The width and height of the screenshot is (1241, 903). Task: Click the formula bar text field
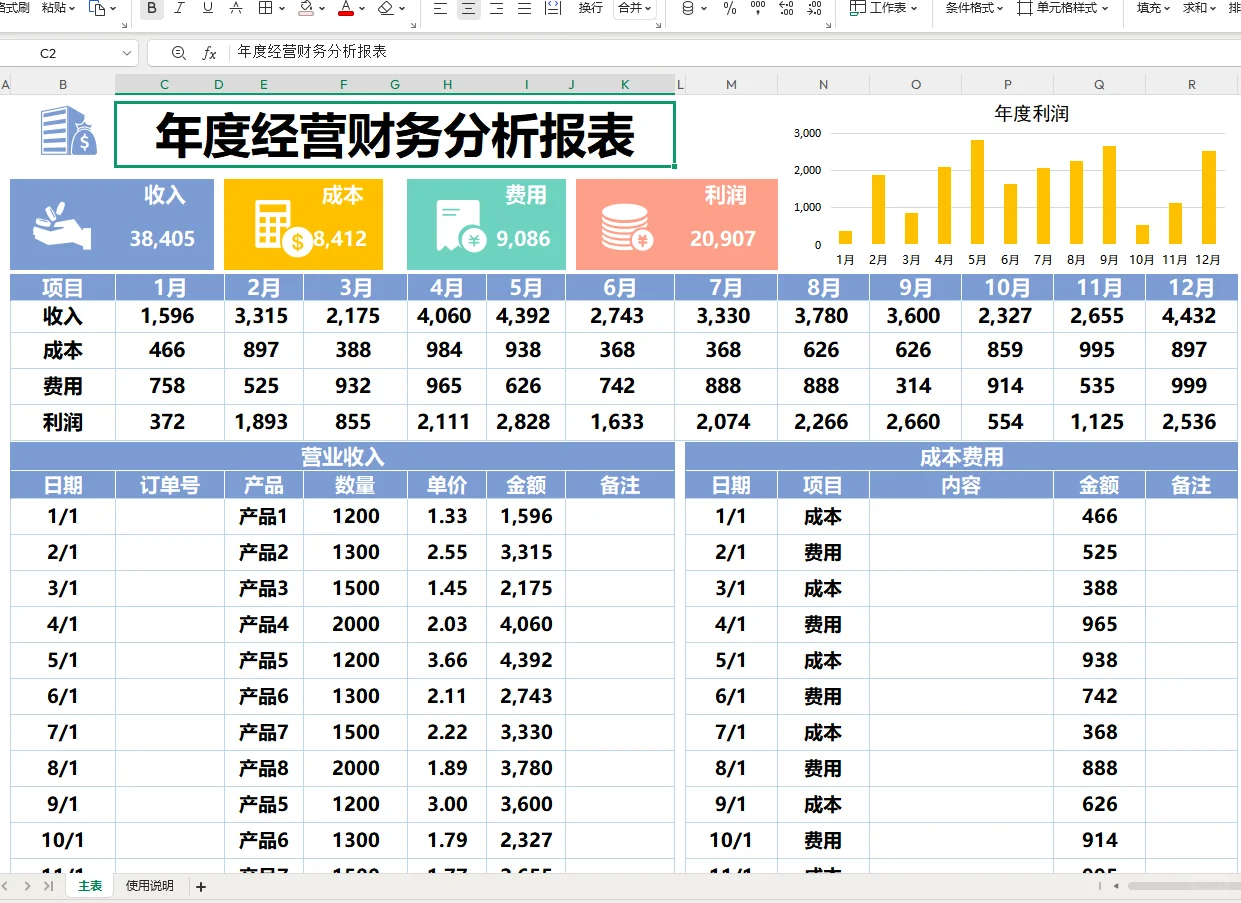(x=733, y=52)
